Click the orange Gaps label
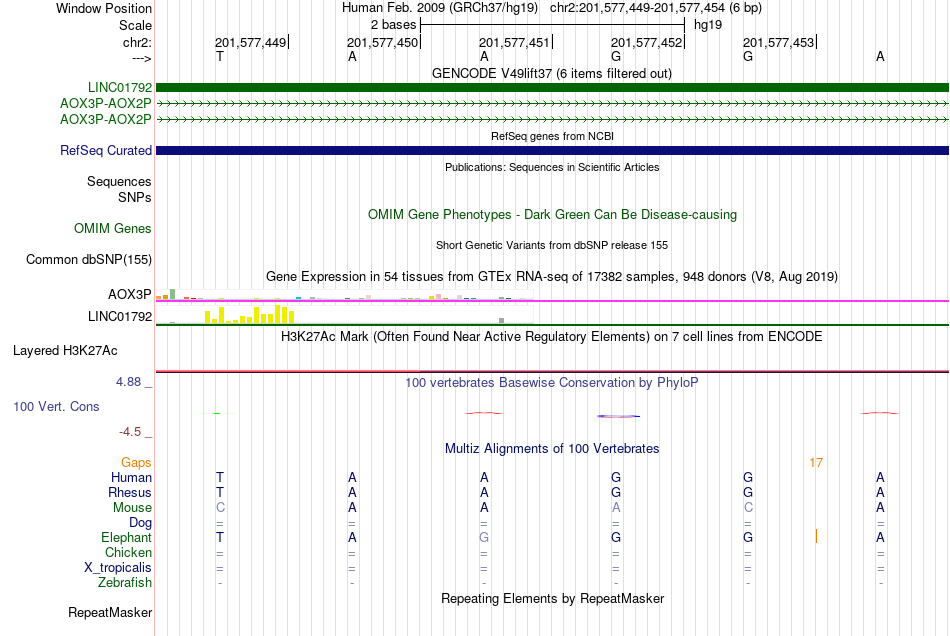The height and width of the screenshot is (636, 950). (x=136, y=462)
